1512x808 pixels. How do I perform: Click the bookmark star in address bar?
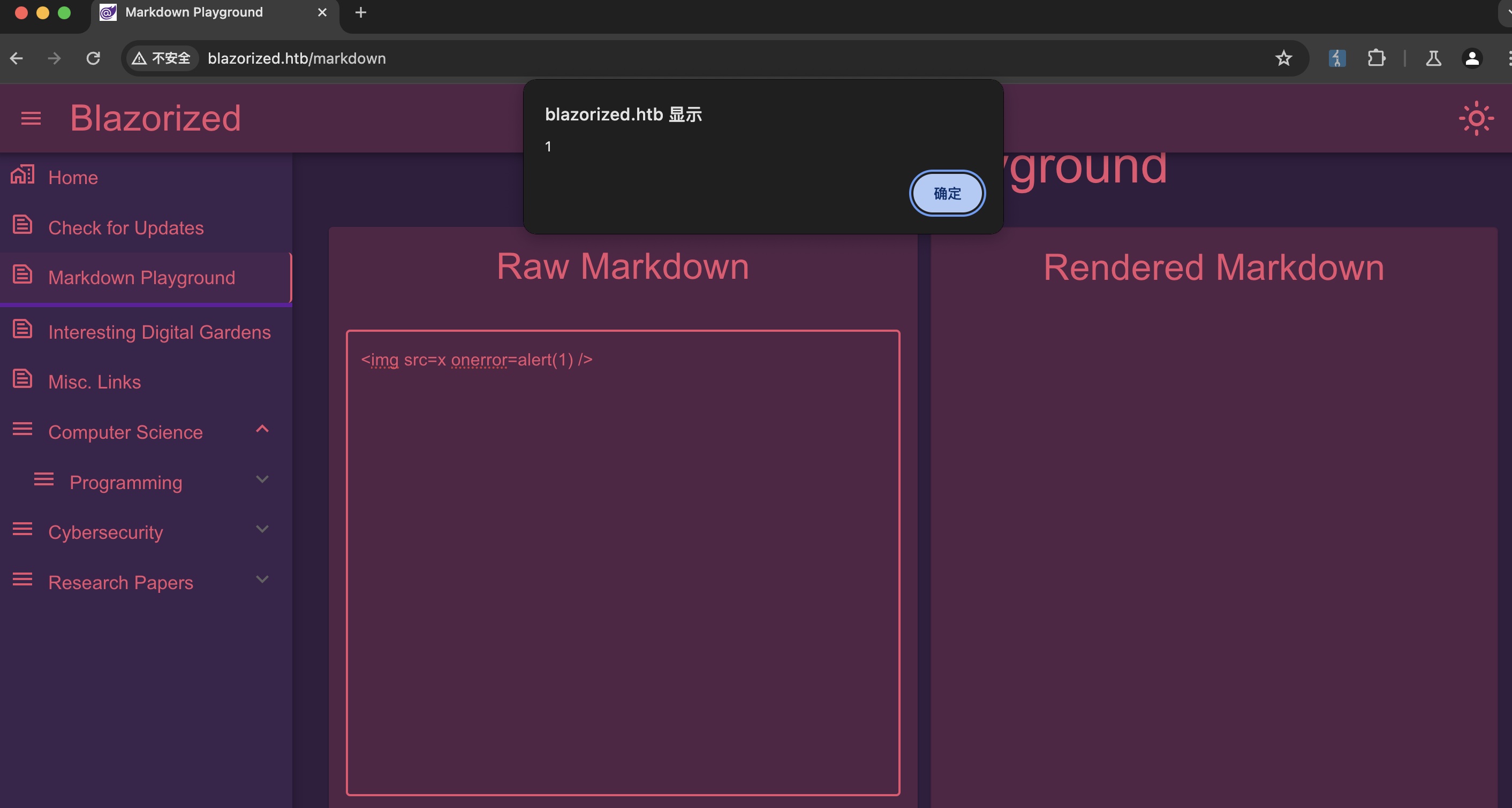coord(1283,58)
